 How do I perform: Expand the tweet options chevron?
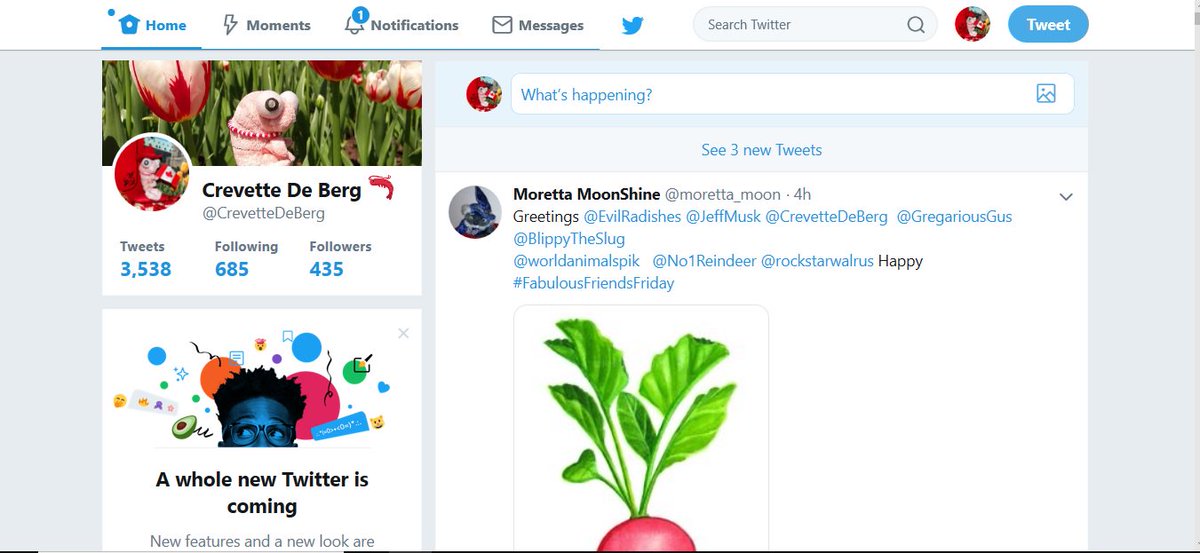click(x=1066, y=197)
